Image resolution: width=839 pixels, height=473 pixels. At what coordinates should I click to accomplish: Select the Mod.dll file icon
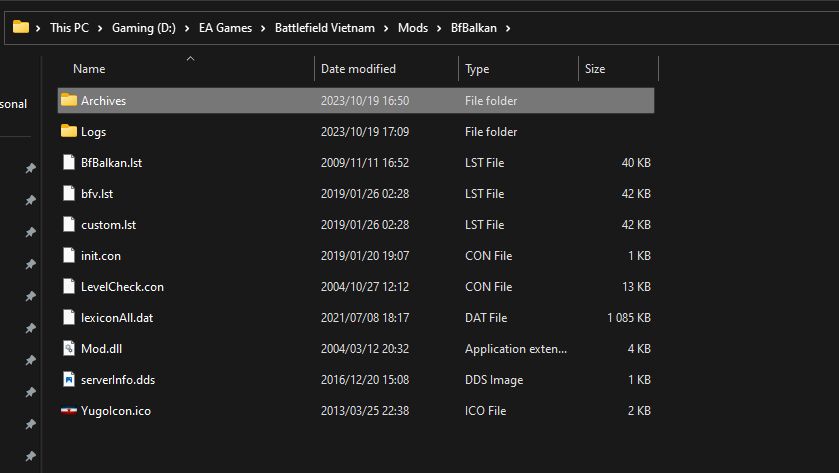pyautogui.click(x=68, y=348)
